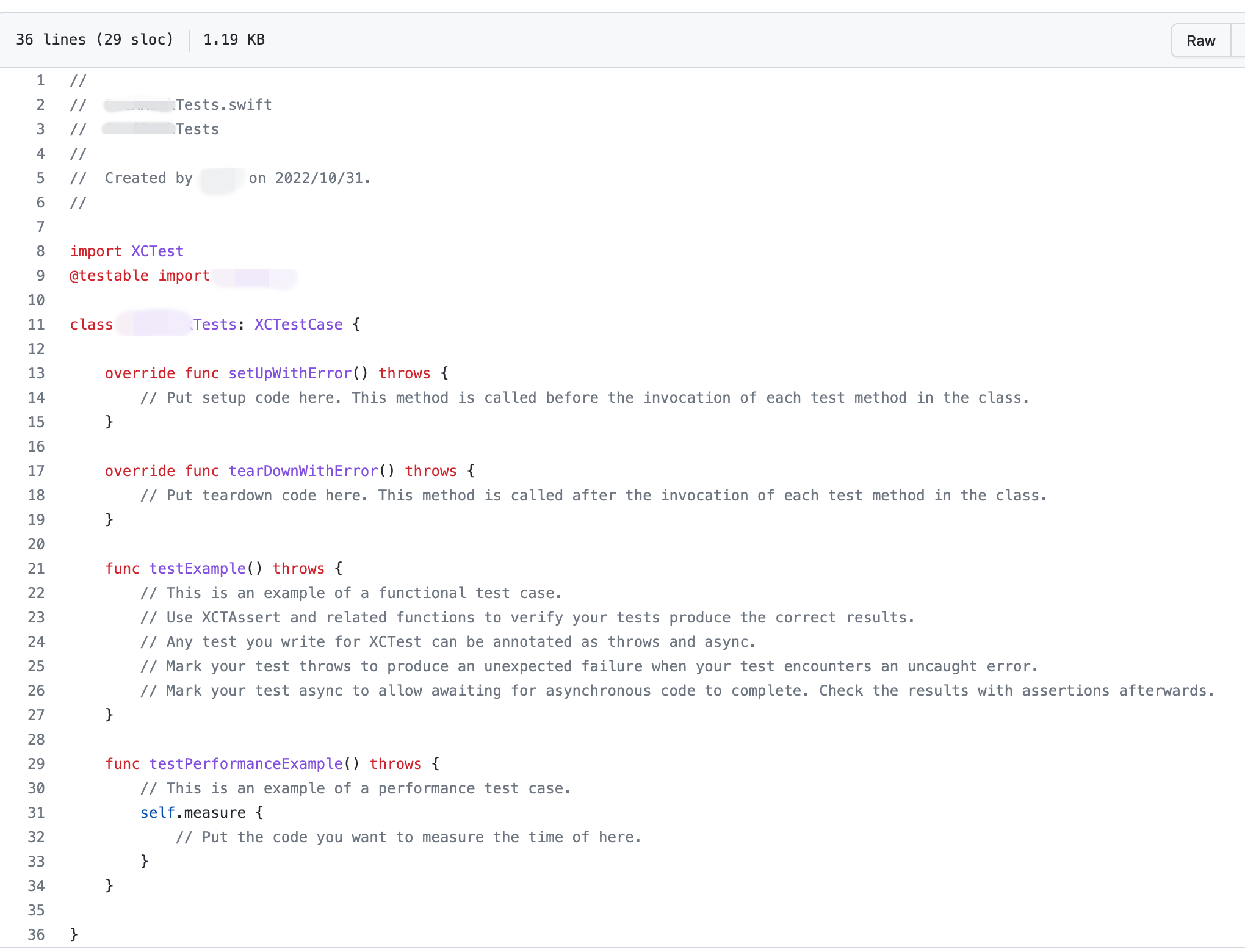Click the tearDownWithError function name
This screenshot has height=952, width=1245.
coord(303,471)
